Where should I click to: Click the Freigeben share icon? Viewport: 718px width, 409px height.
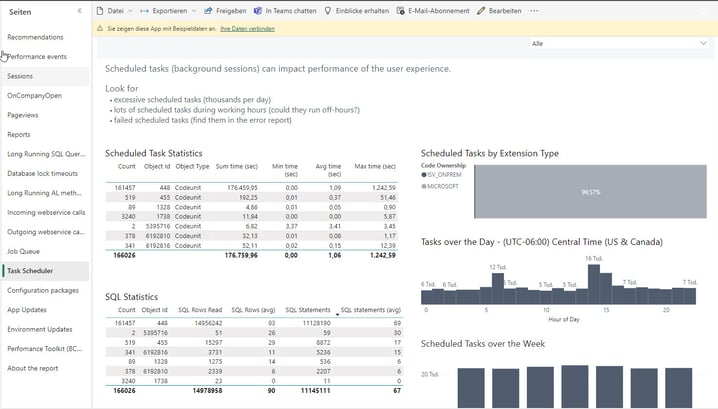click(208, 11)
